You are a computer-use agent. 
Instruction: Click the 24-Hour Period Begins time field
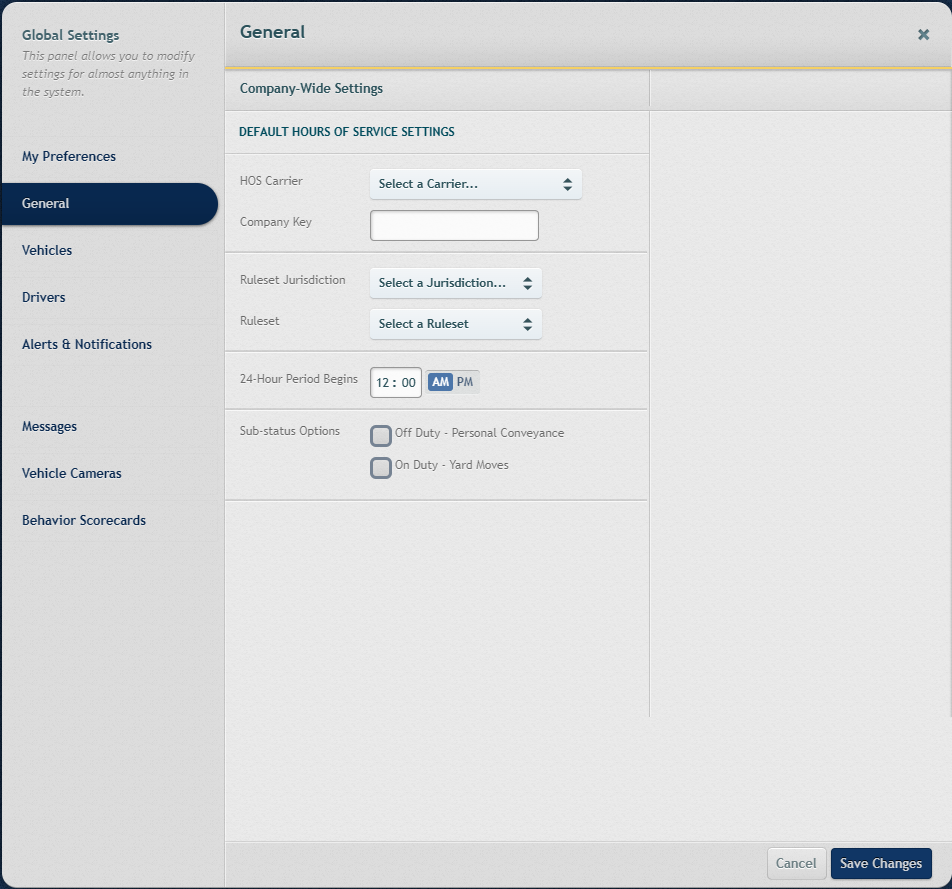(x=395, y=381)
